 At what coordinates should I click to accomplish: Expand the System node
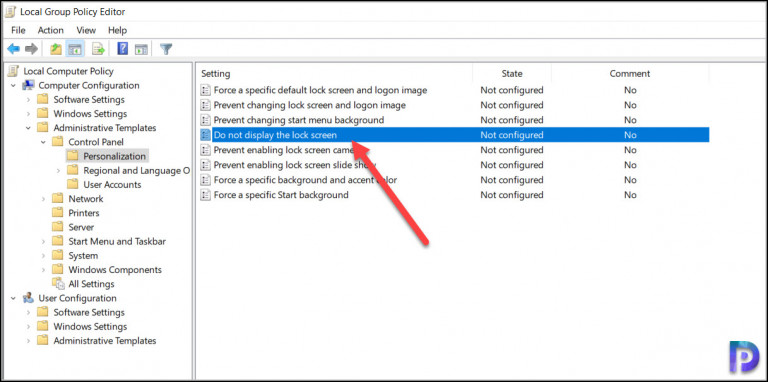pos(44,256)
